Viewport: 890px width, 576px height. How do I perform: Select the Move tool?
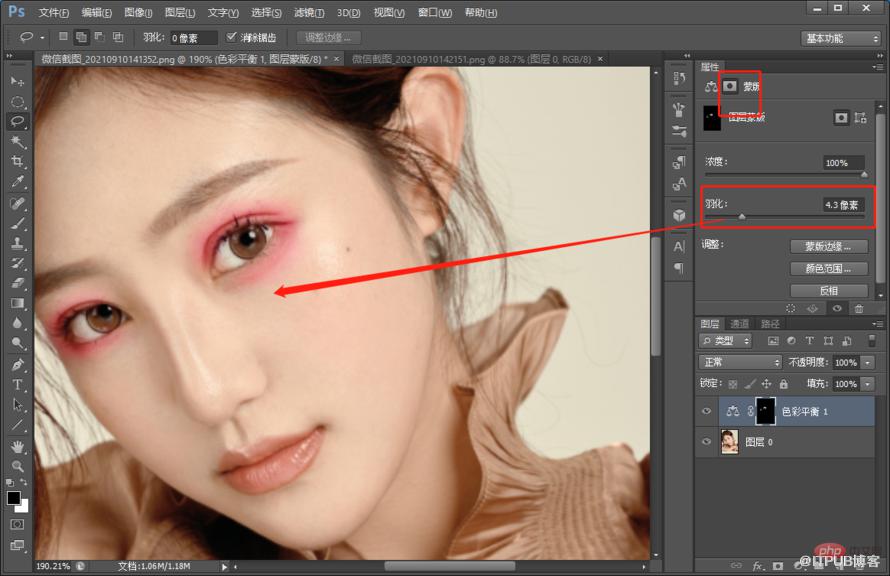click(x=17, y=82)
